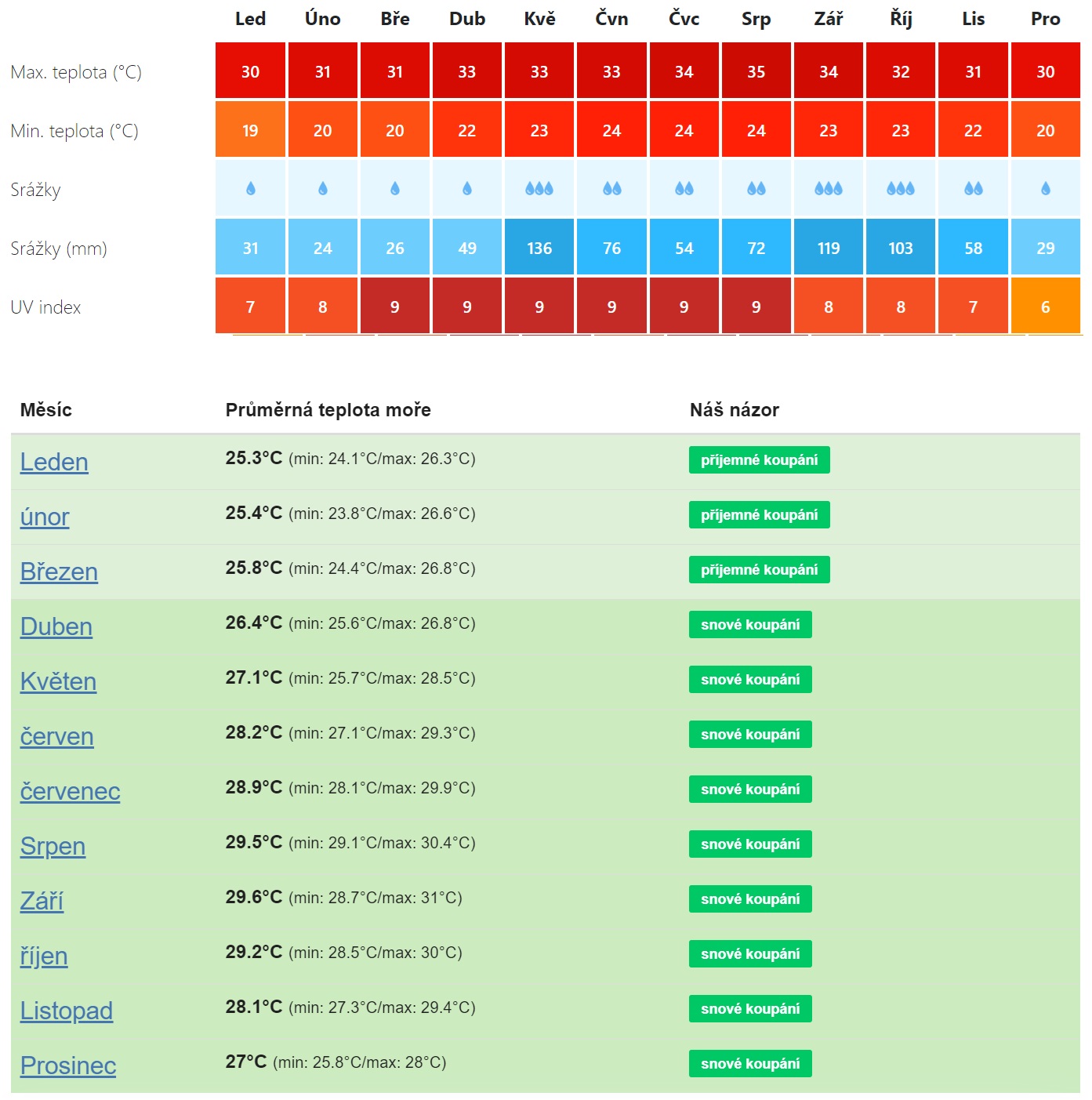Open the Březen month link

point(59,572)
